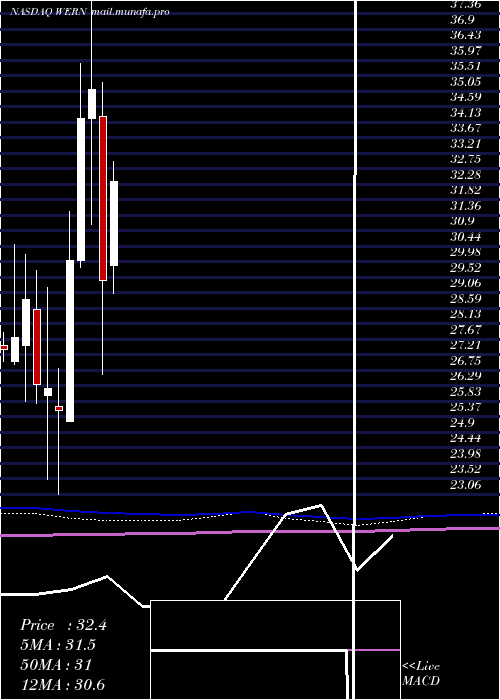Image resolution: width=500 pixels, height=700 pixels.
Task: Click the price axis label 29.52
Action: click(466, 267)
